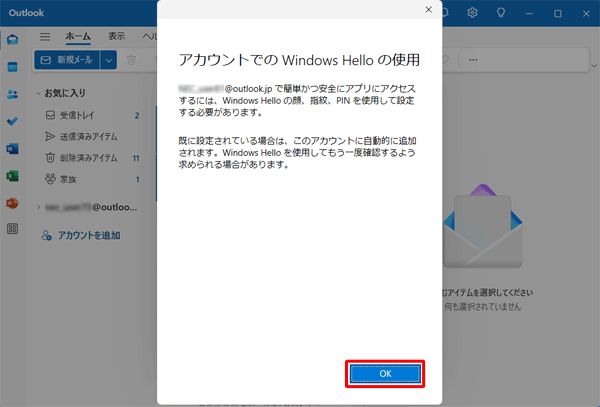This screenshot has height=407, width=600.
Task: Open the tips lightbulb icon
Action: tap(501, 13)
